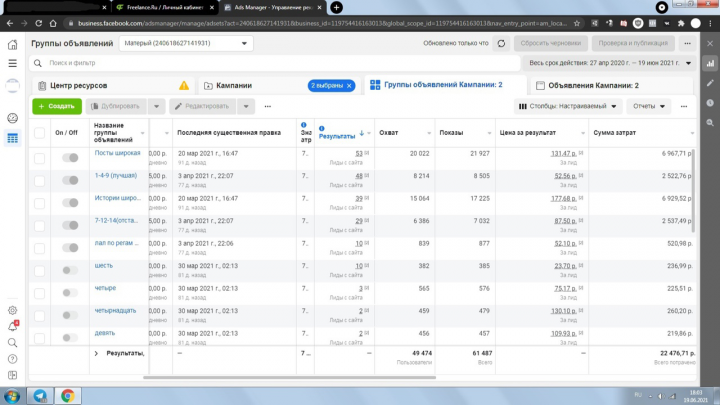720x405 pixels.
Task: Open the Ads Manager home icon
Action: (12, 45)
